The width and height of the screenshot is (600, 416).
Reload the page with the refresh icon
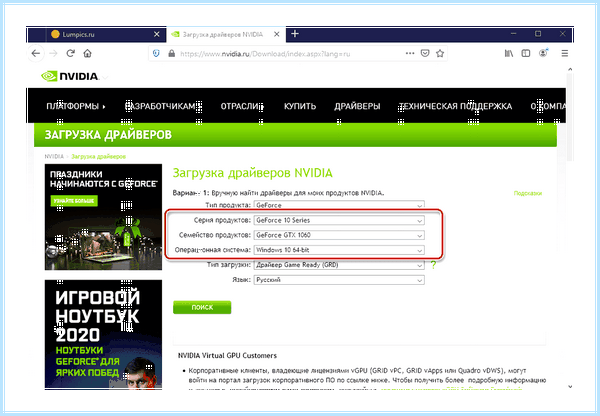(70, 53)
